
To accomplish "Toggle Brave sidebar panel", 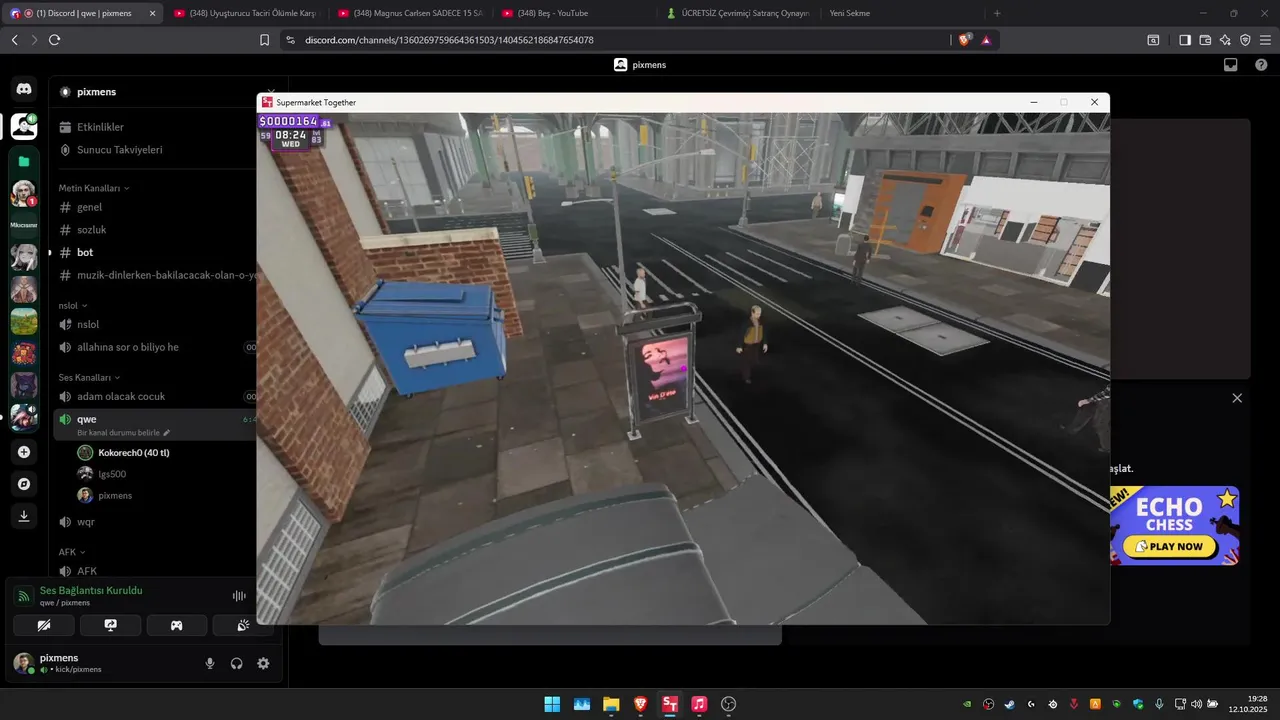I will tap(1185, 40).
